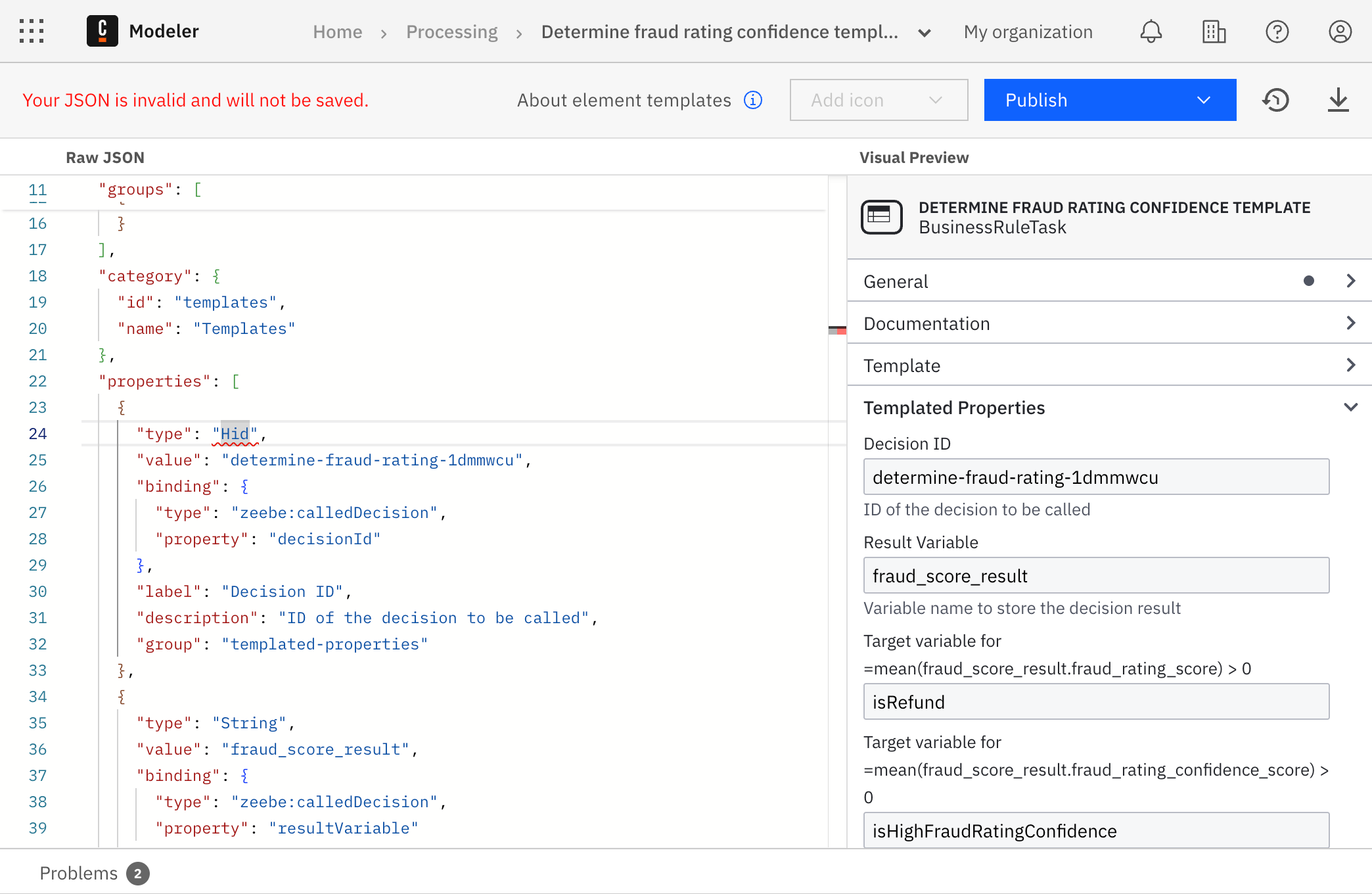The image size is (1372, 894).
Task: Expand the General section
Action: coord(1109,281)
